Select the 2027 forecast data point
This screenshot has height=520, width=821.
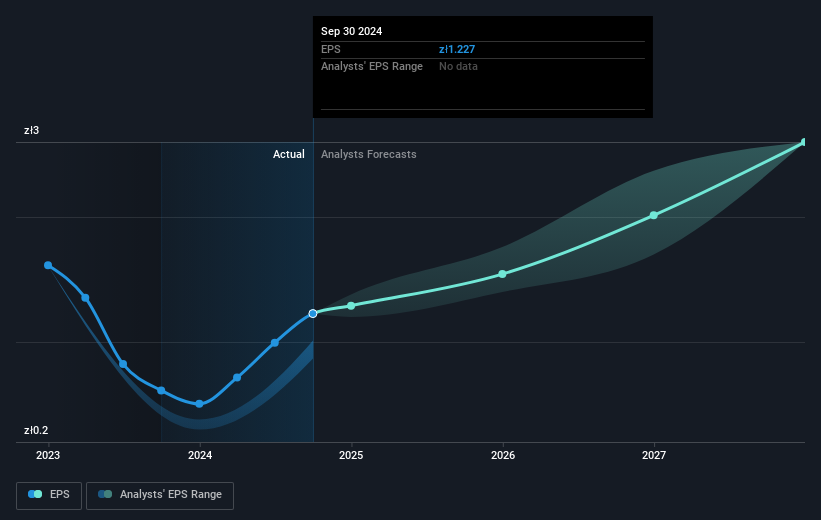click(653, 215)
